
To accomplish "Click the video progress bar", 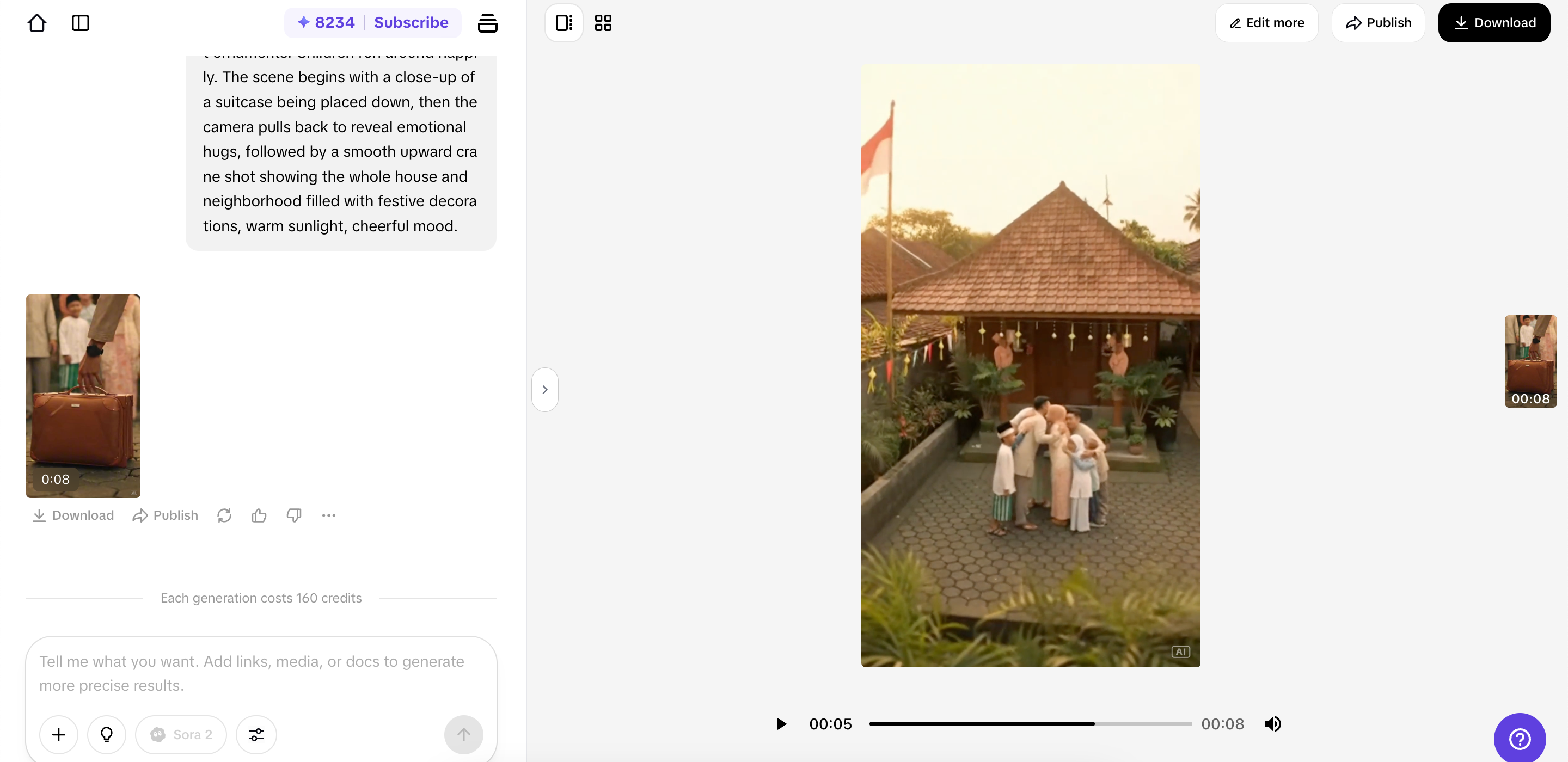I will tap(1030, 724).
